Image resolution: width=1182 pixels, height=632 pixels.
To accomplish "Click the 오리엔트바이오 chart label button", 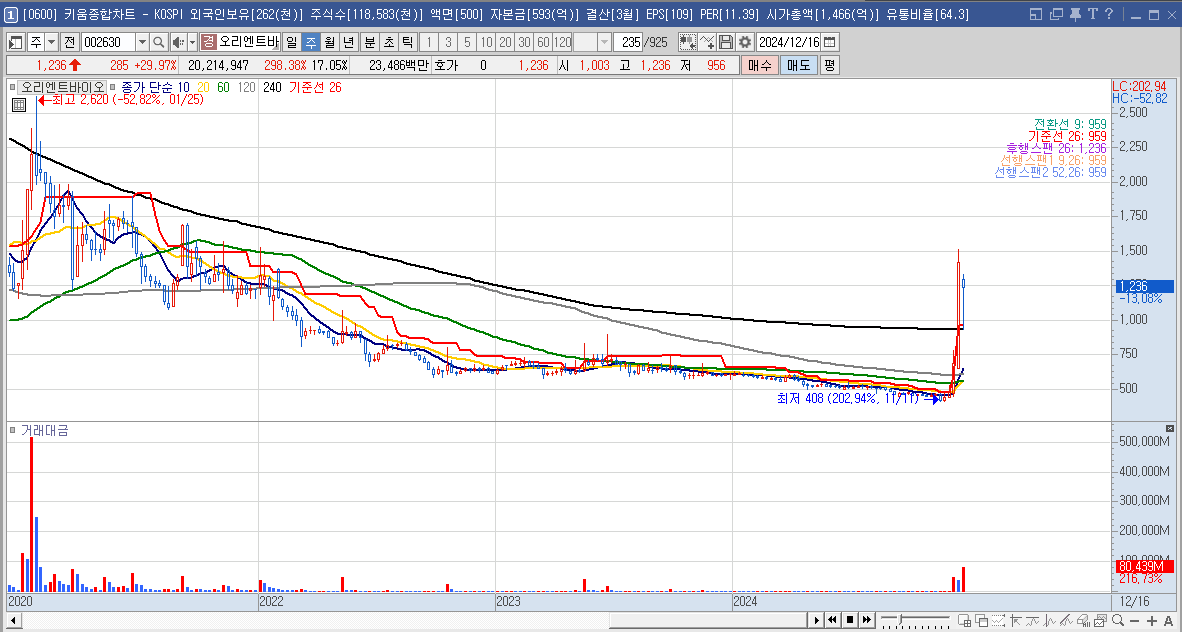I will 62,87.
